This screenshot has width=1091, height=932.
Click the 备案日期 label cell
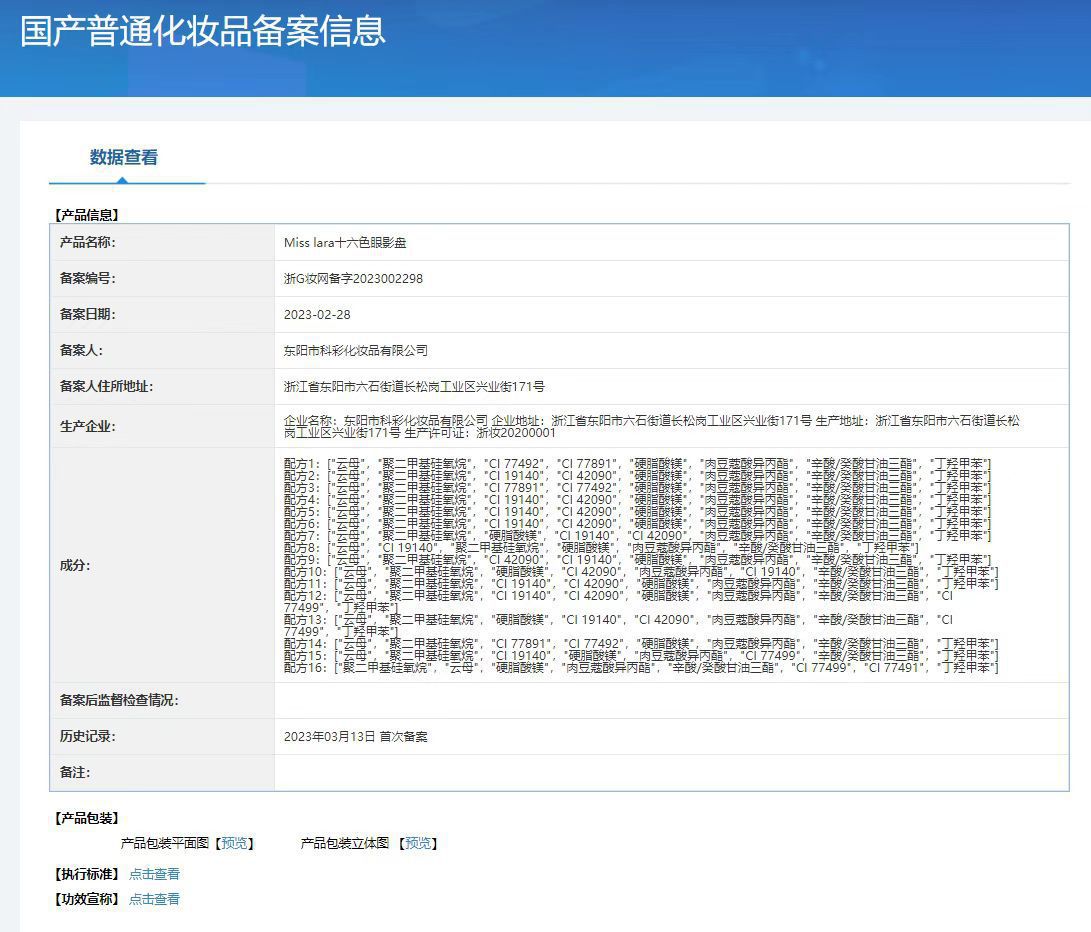pos(162,315)
